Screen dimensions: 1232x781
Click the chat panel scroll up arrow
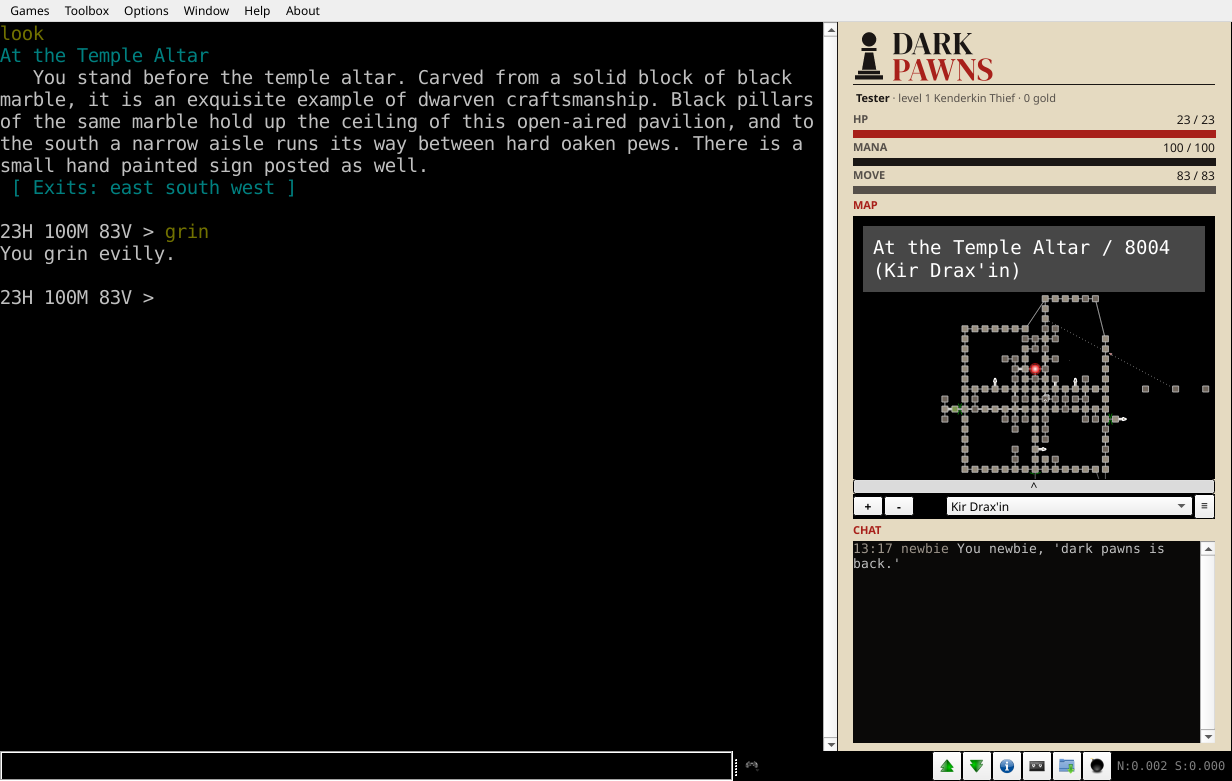[x=1208, y=549]
